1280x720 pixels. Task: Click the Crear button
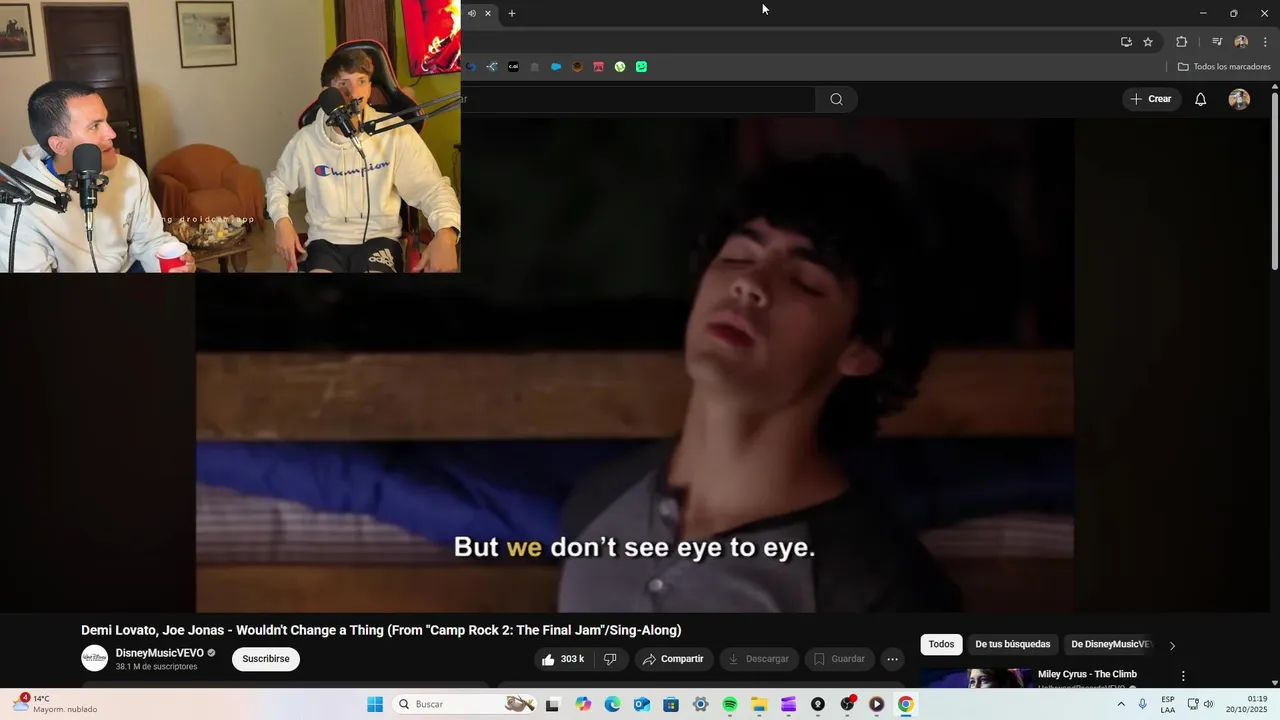[1151, 99]
